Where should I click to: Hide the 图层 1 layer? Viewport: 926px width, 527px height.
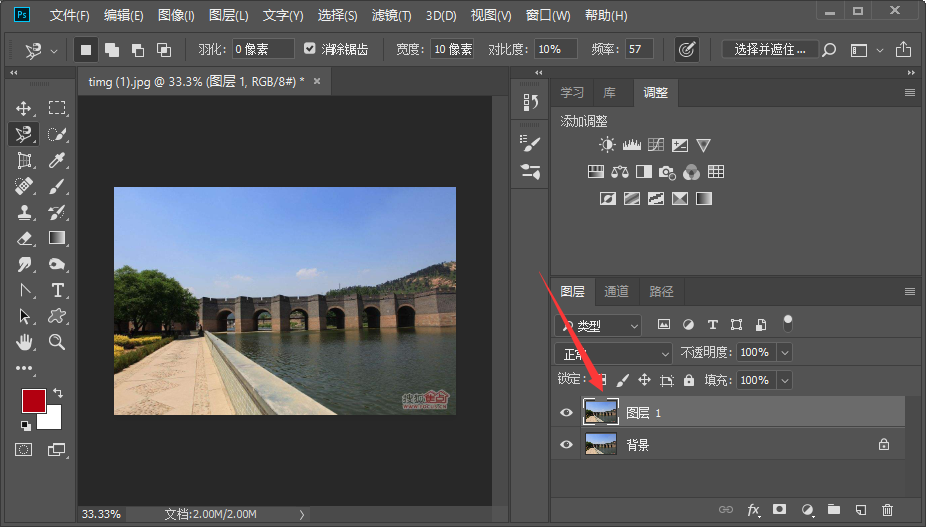566,412
